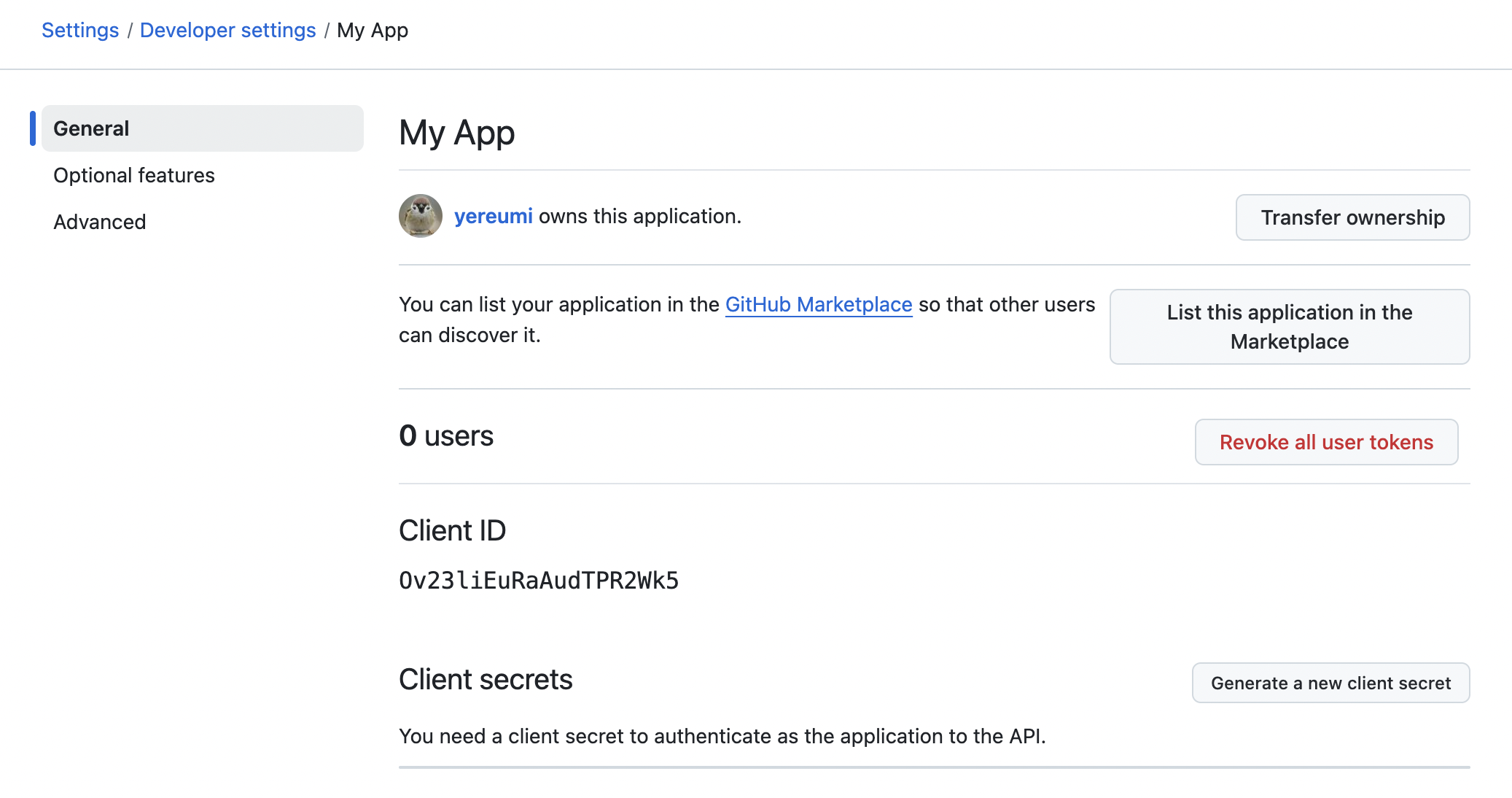Click the Client ID value Ov23liEuRaAudTPR2Wk5
The image size is (1512, 798).
[539, 581]
